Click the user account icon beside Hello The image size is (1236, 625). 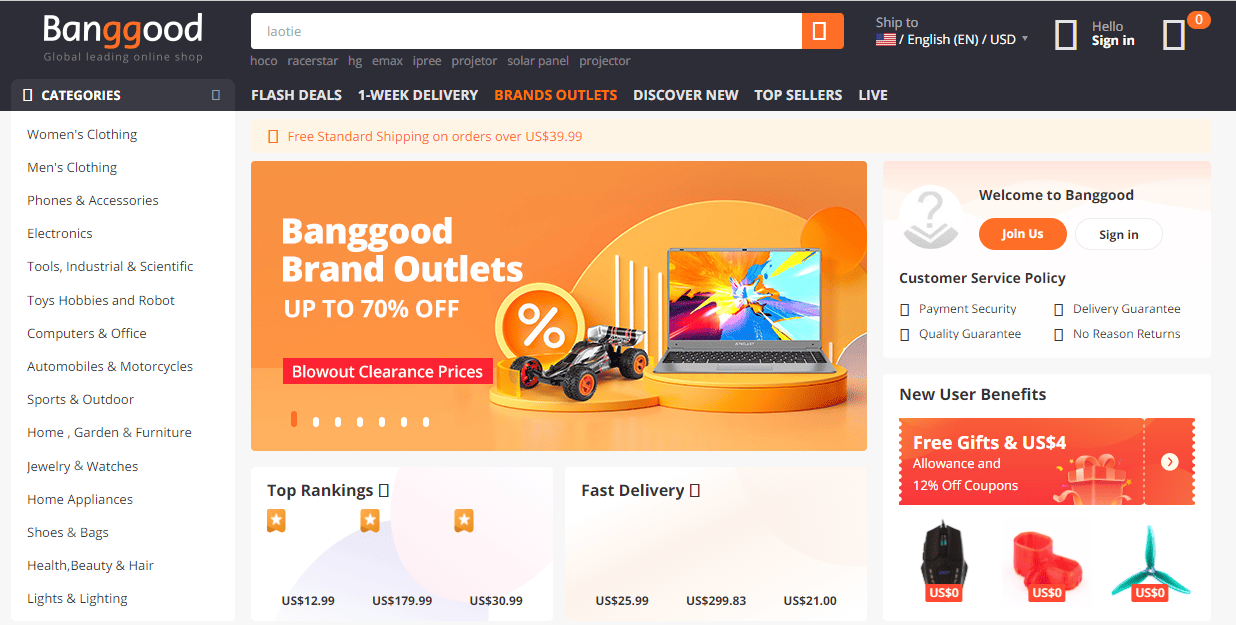(1066, 35)
